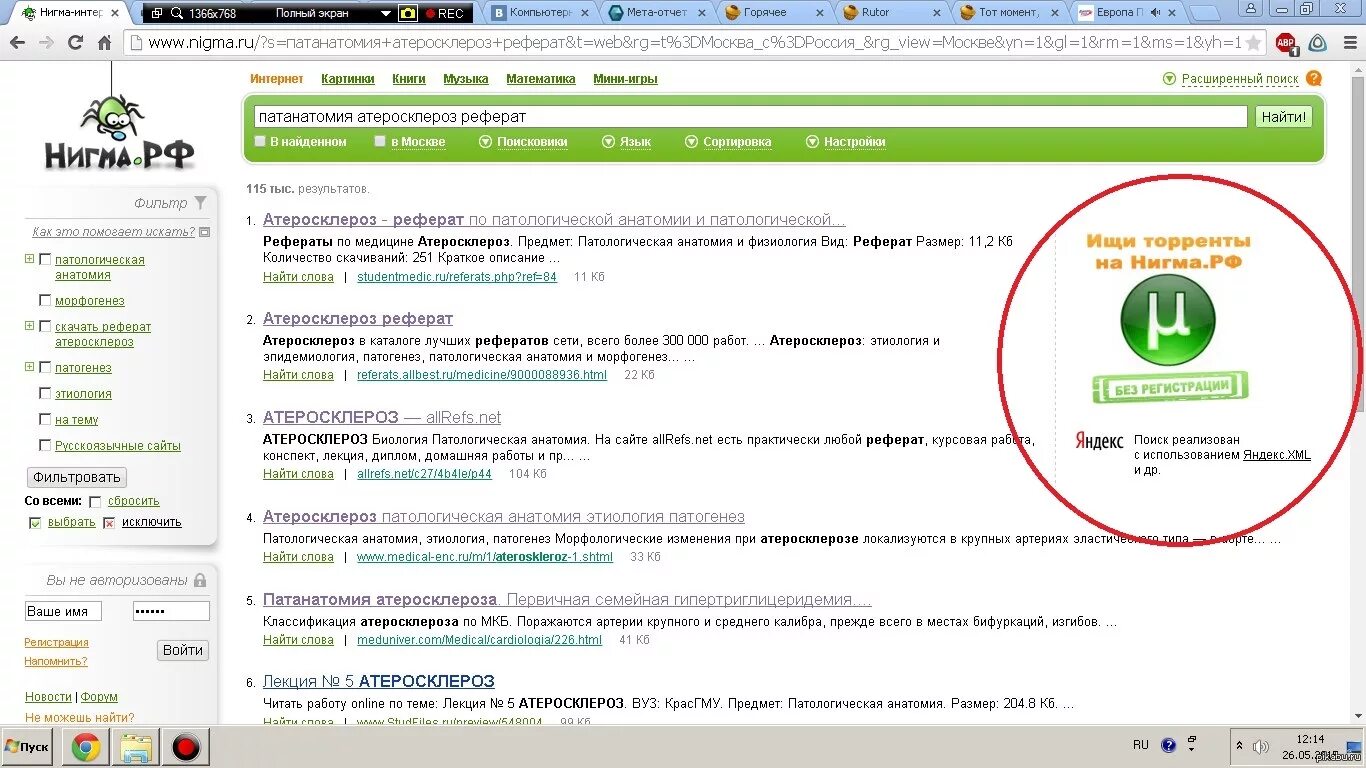Open the 'Поисковики' dropdown
This screenshot has width=1366, height=768.
pyautogui.click(x=523, y=142)
